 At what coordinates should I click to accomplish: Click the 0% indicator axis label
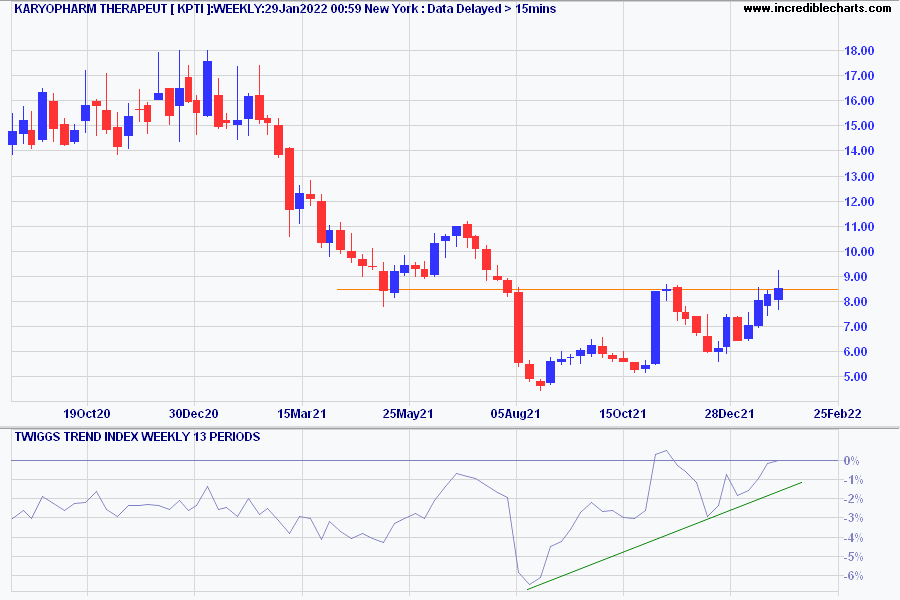(x=851, y=461)
